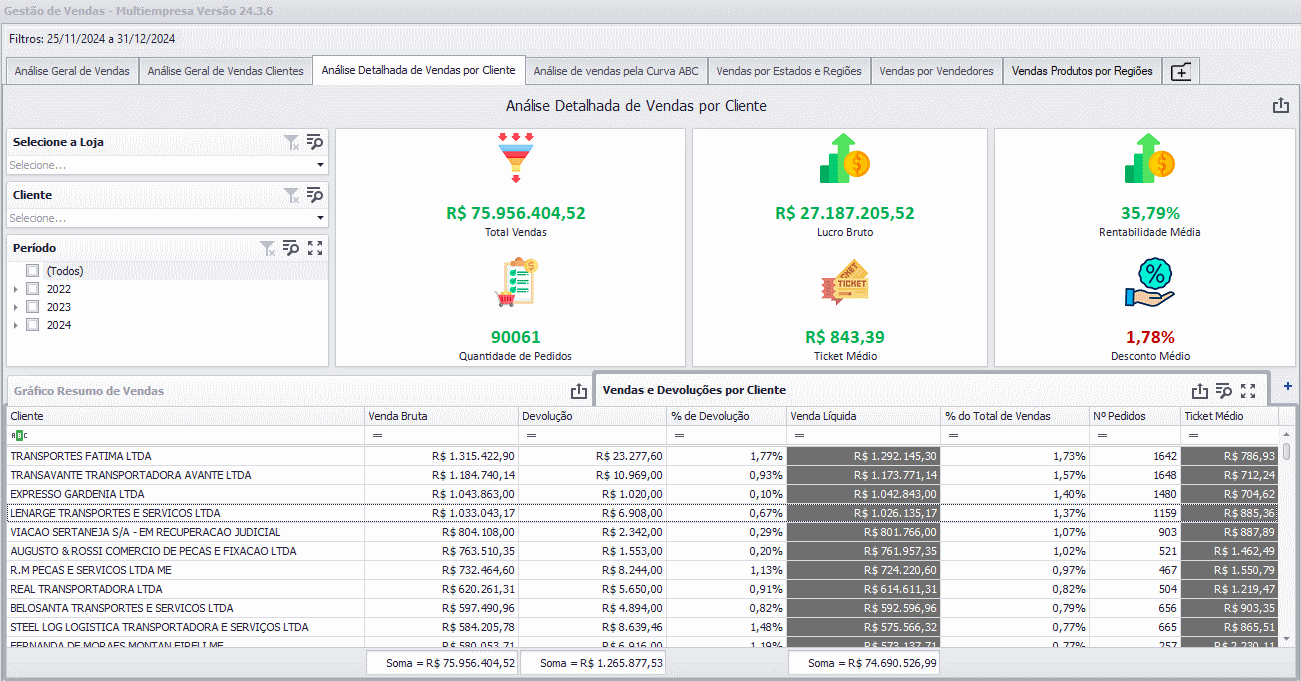The height and width of the screenshot is (681, 1301).
Task: Sort by the % de Devolução column header
Action: click(727, 416)
